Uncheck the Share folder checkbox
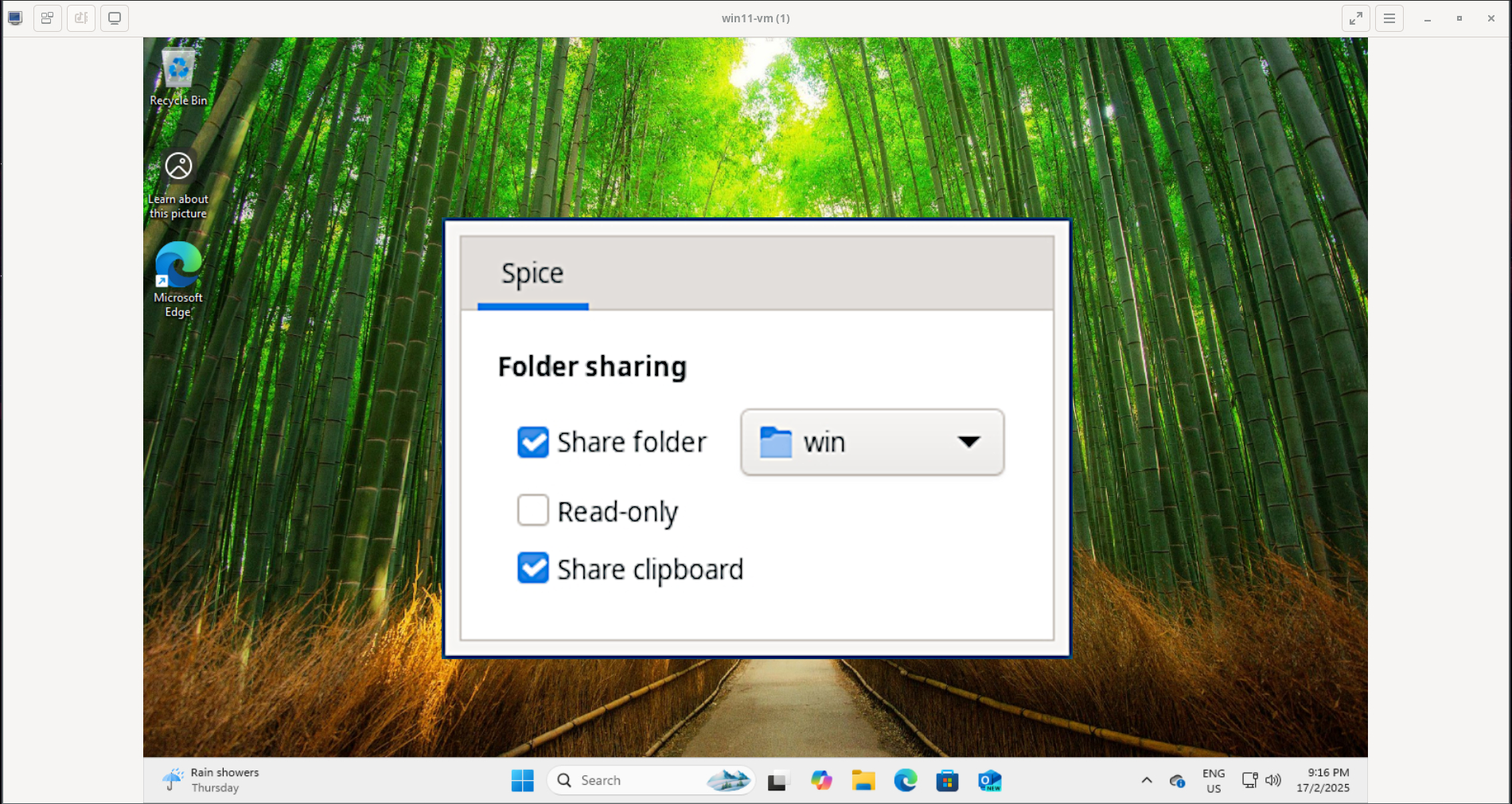Image resolution: width=1512 pixels, height=804 pixels. tap(533, 443)
